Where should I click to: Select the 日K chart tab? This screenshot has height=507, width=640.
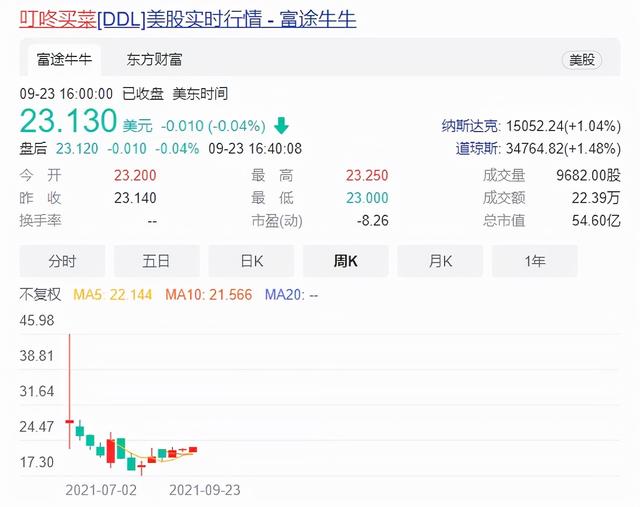(x=251, y=261)
